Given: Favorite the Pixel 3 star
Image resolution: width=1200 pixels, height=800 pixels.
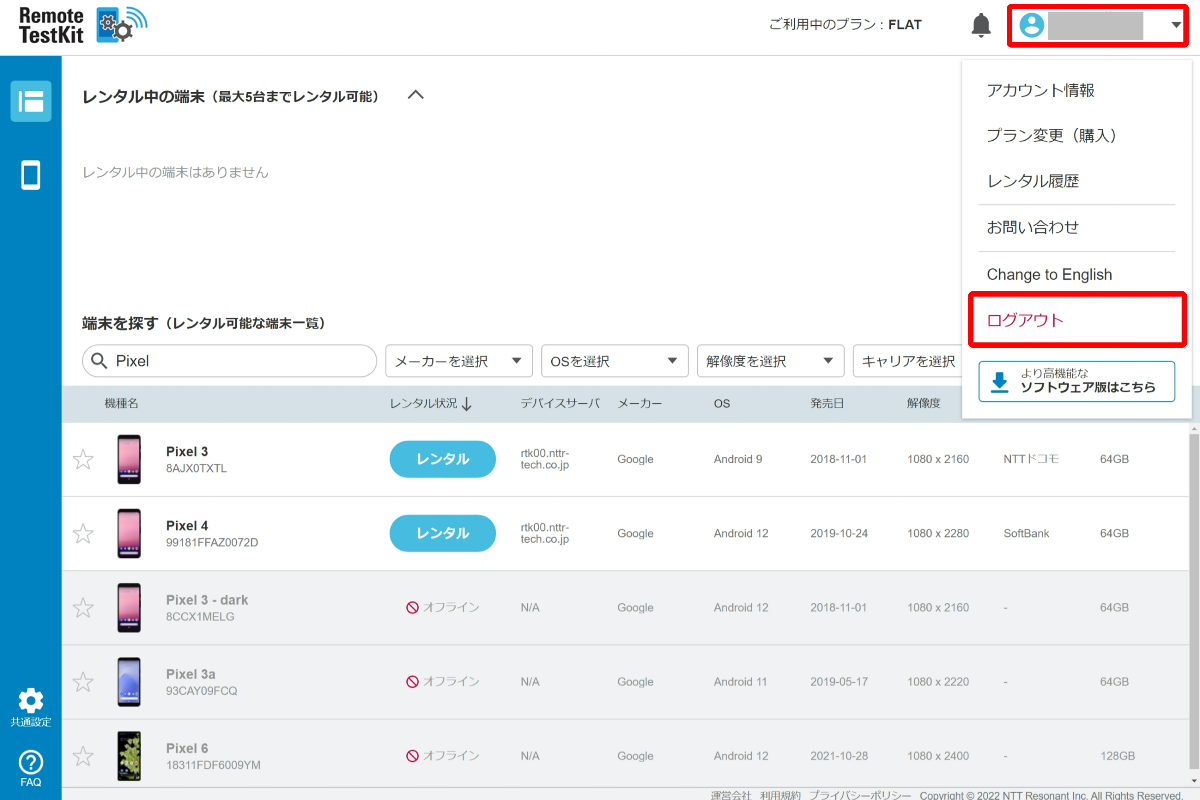Looking at the screenshot, I should (83, 460).
